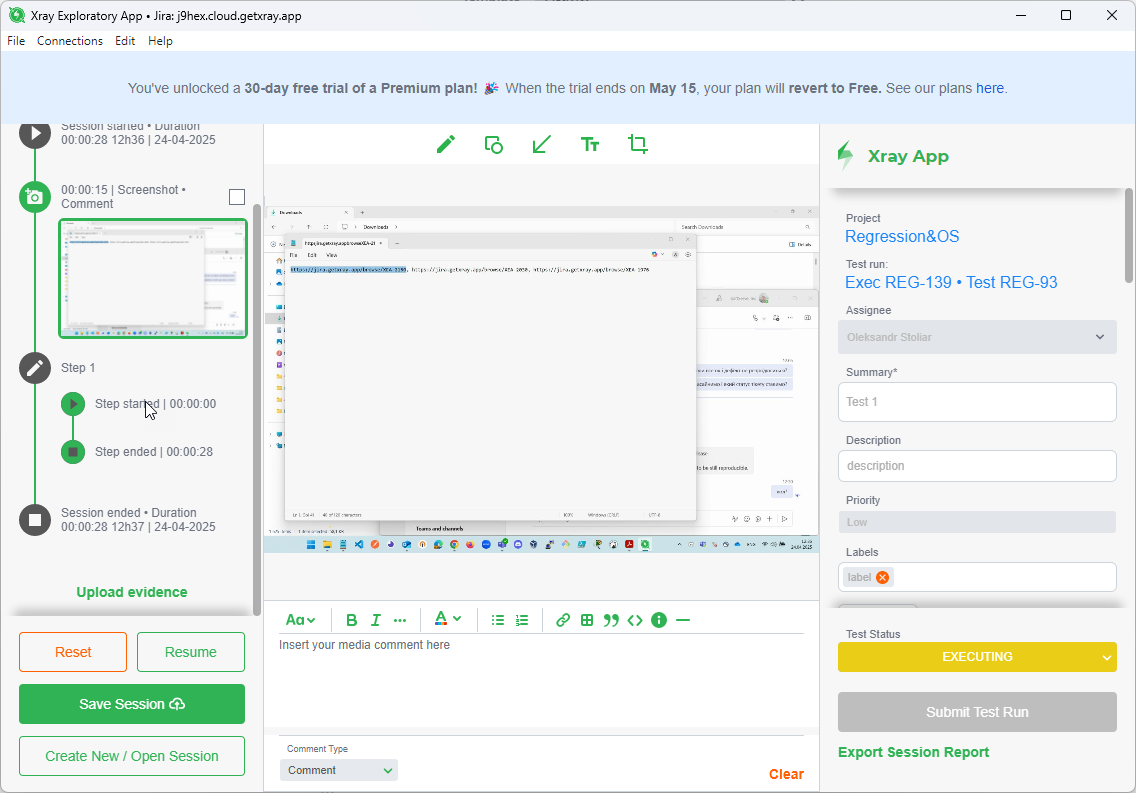
Task: Select the screenshot thumbnail in timeline
Action: pos(153,278)
